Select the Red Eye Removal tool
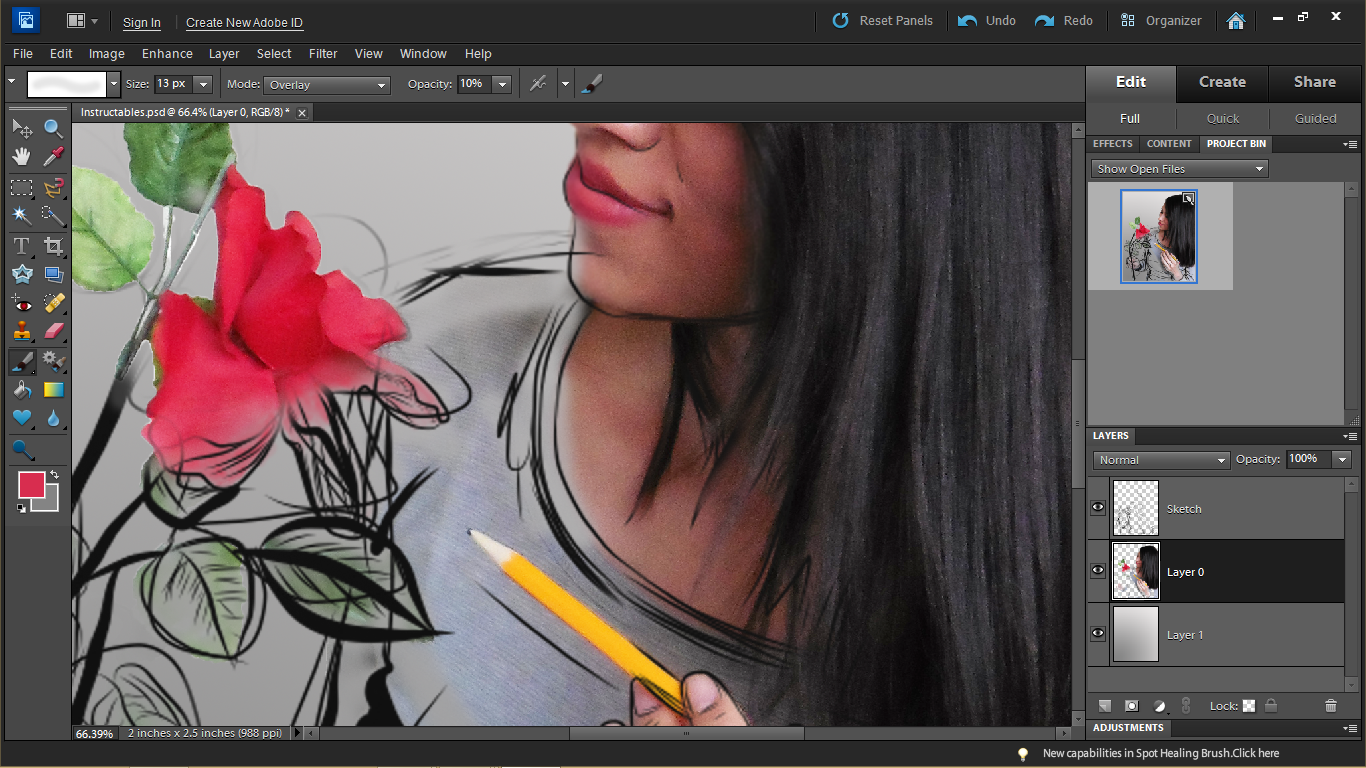The height and width of the screenshot is (768, 1366). point(22,303)
